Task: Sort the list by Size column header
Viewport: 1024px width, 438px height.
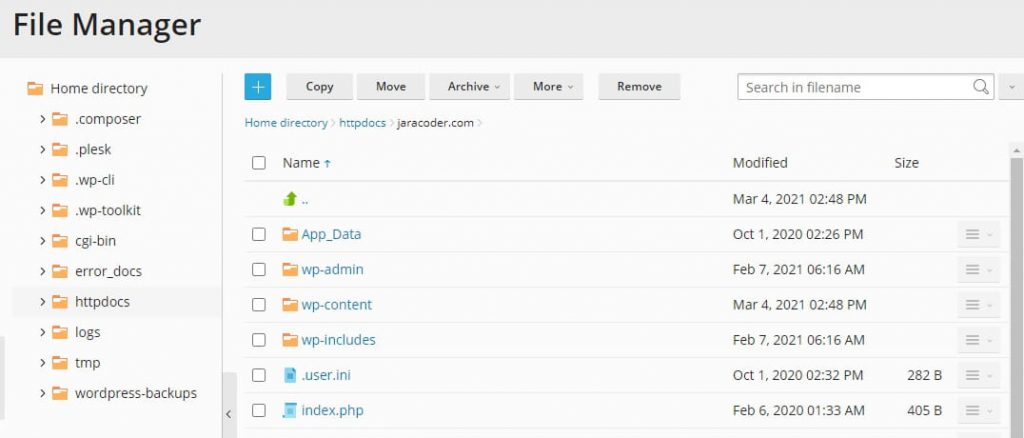Action: pos(906,163)
